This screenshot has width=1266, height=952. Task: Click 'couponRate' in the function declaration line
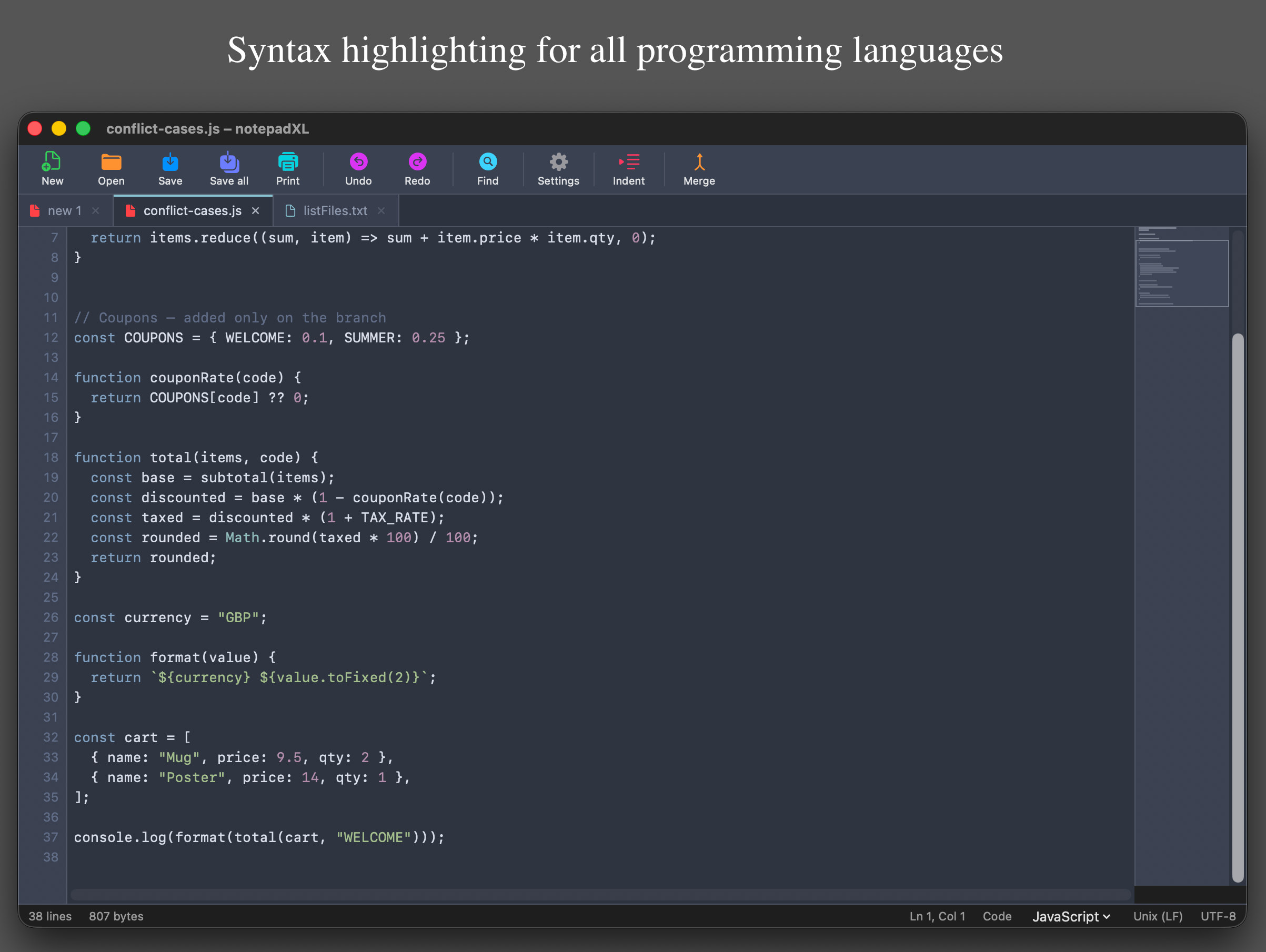coord(192,378)
